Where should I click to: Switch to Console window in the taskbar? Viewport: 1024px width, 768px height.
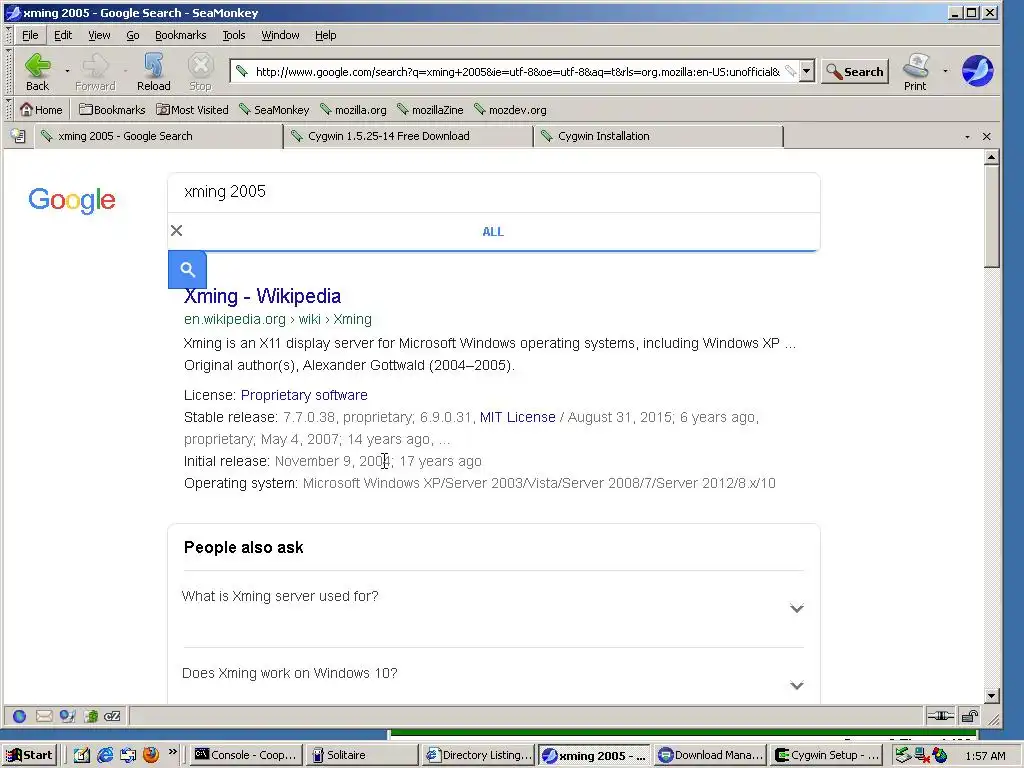point(247,755)
